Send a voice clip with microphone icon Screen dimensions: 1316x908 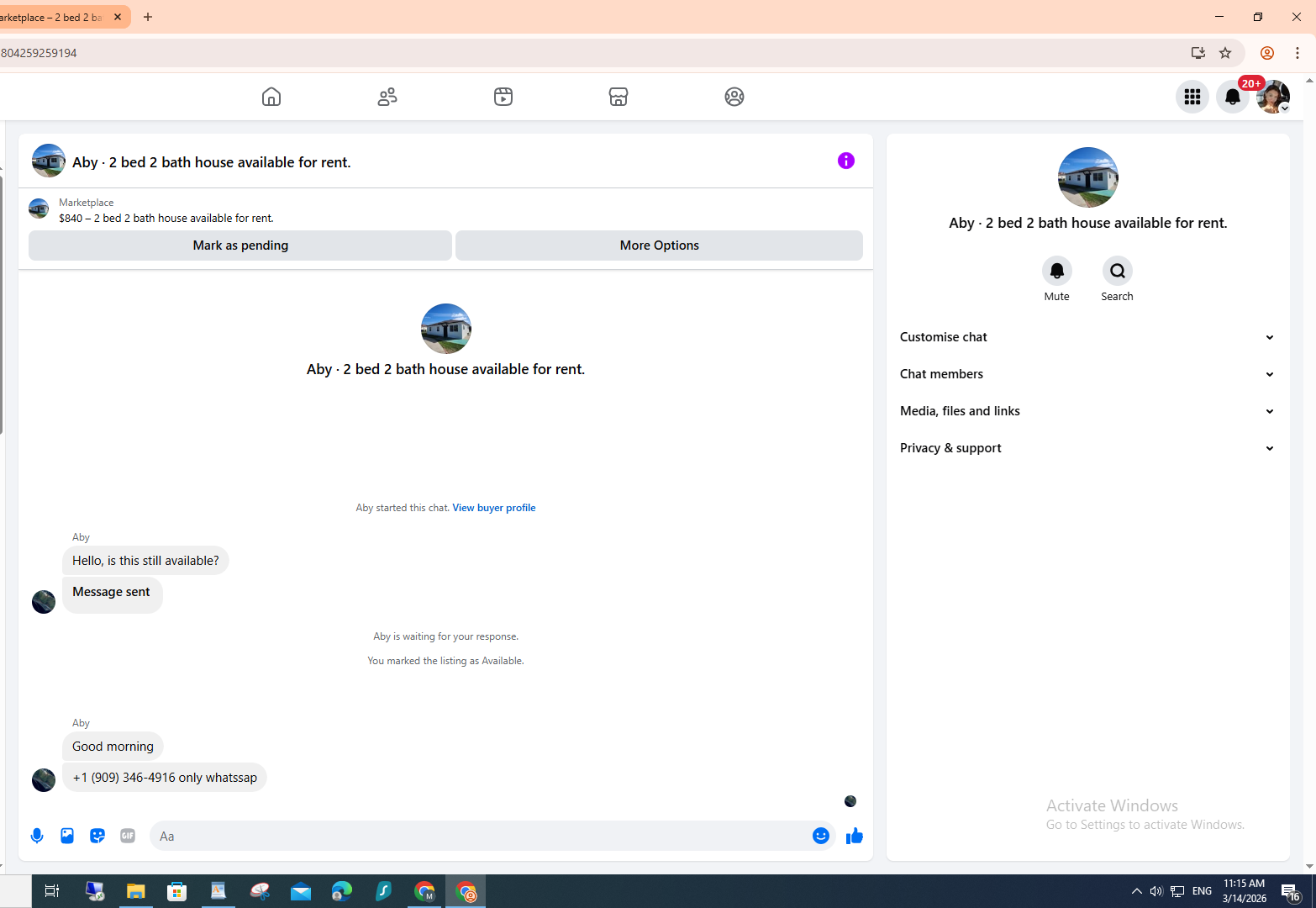coord(37,836)
